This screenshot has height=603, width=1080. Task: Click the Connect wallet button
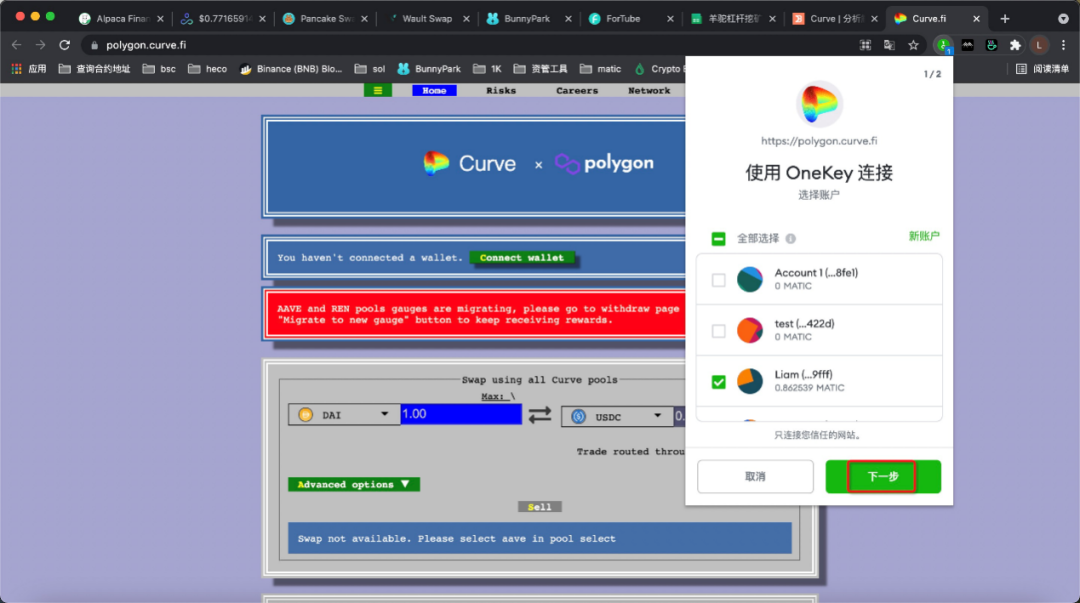523,257
